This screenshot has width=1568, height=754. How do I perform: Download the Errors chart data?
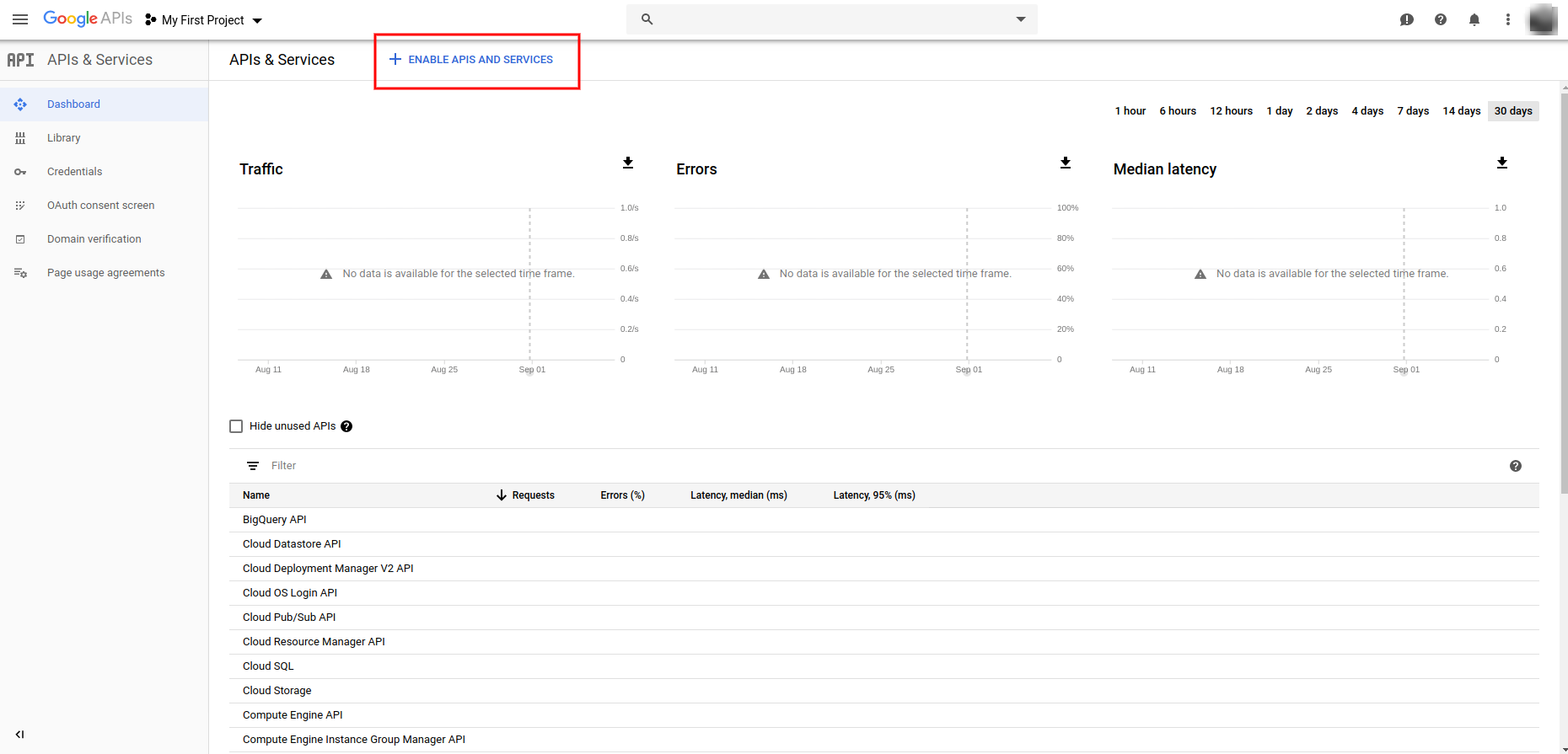coord(1066,163)
